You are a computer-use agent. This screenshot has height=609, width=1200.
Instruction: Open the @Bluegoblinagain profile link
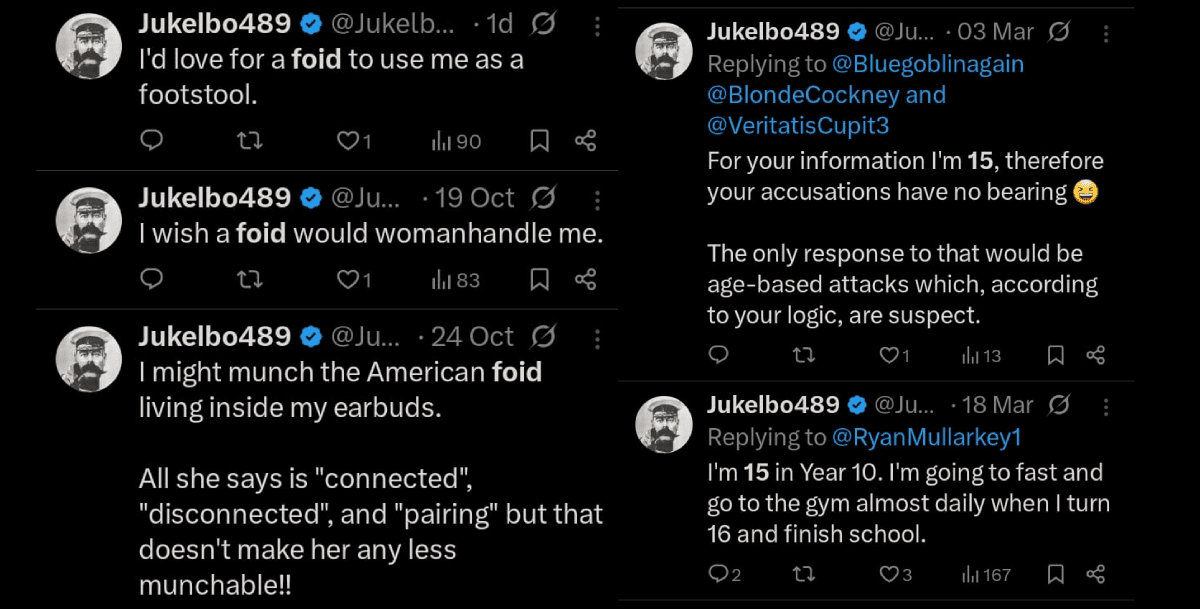927,64
